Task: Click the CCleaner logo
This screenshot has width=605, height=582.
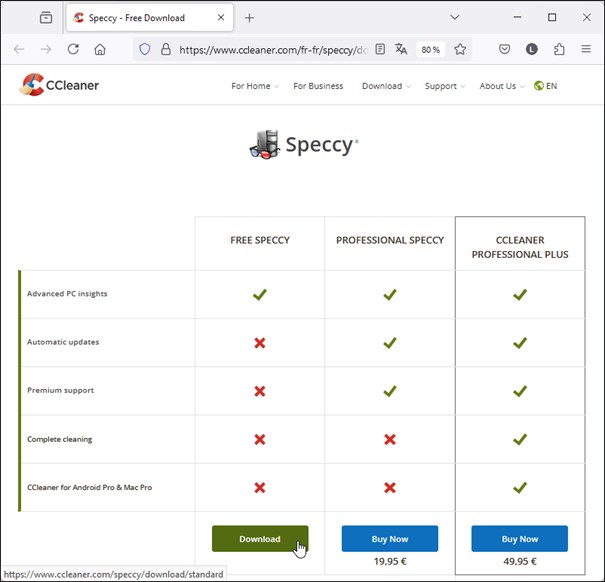Action: (x=60, y=86)
